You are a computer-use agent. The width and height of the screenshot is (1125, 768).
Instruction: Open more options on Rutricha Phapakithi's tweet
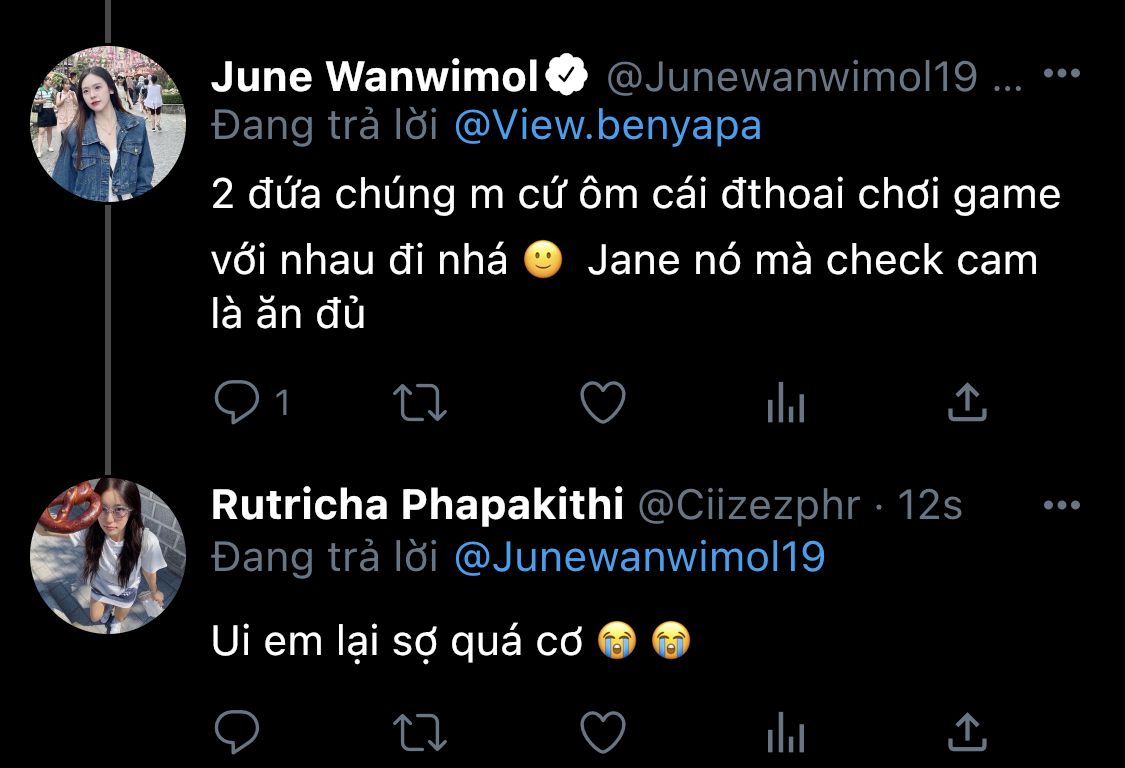tap(1062, 505)
